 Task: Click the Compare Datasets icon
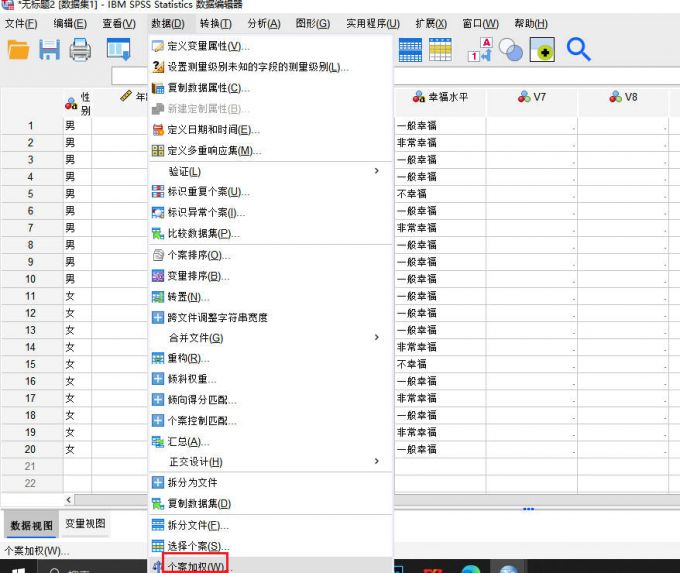pyautogui.click(x=158, y=234)
